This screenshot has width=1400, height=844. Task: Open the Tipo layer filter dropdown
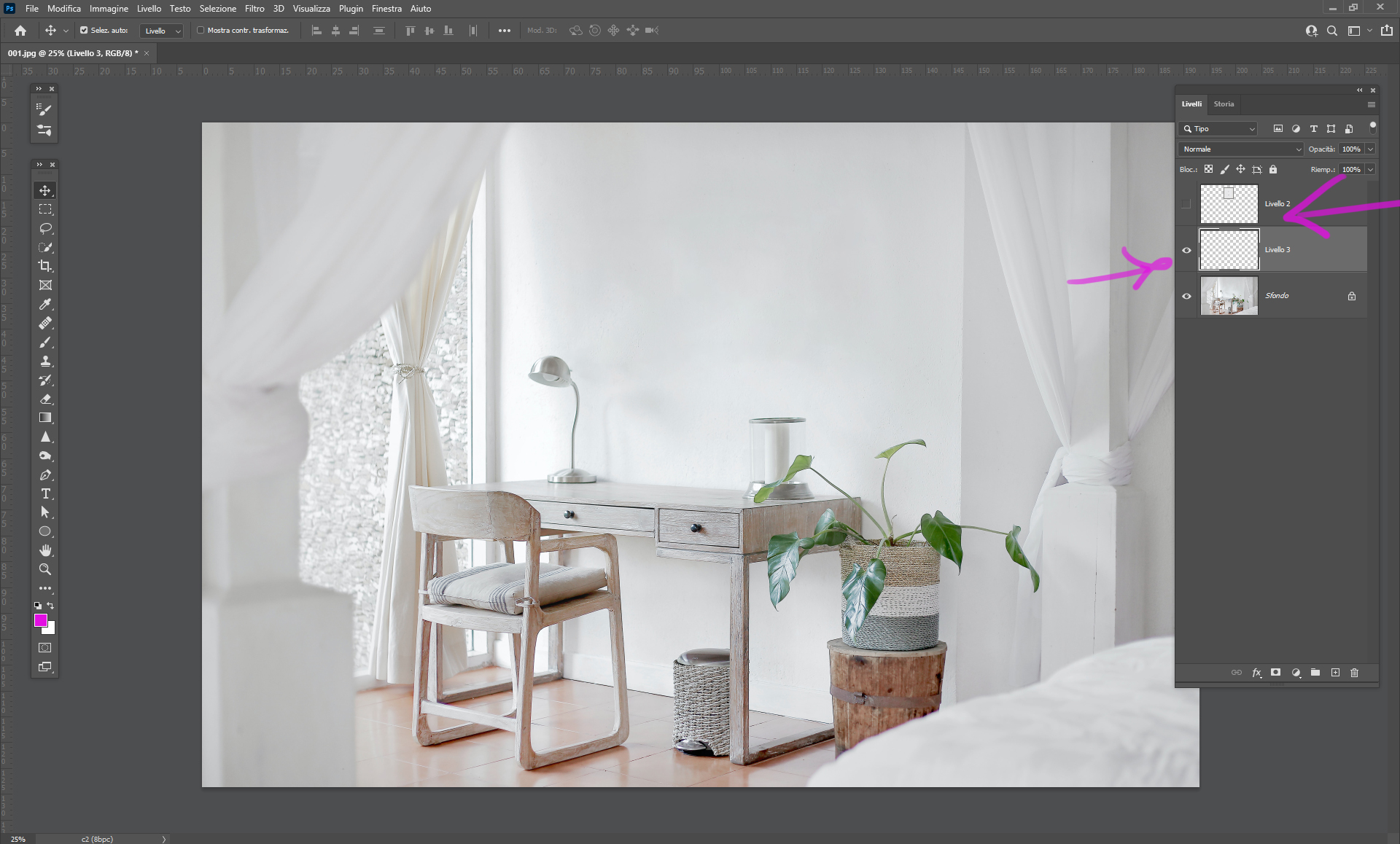[x=1218, y=128]
